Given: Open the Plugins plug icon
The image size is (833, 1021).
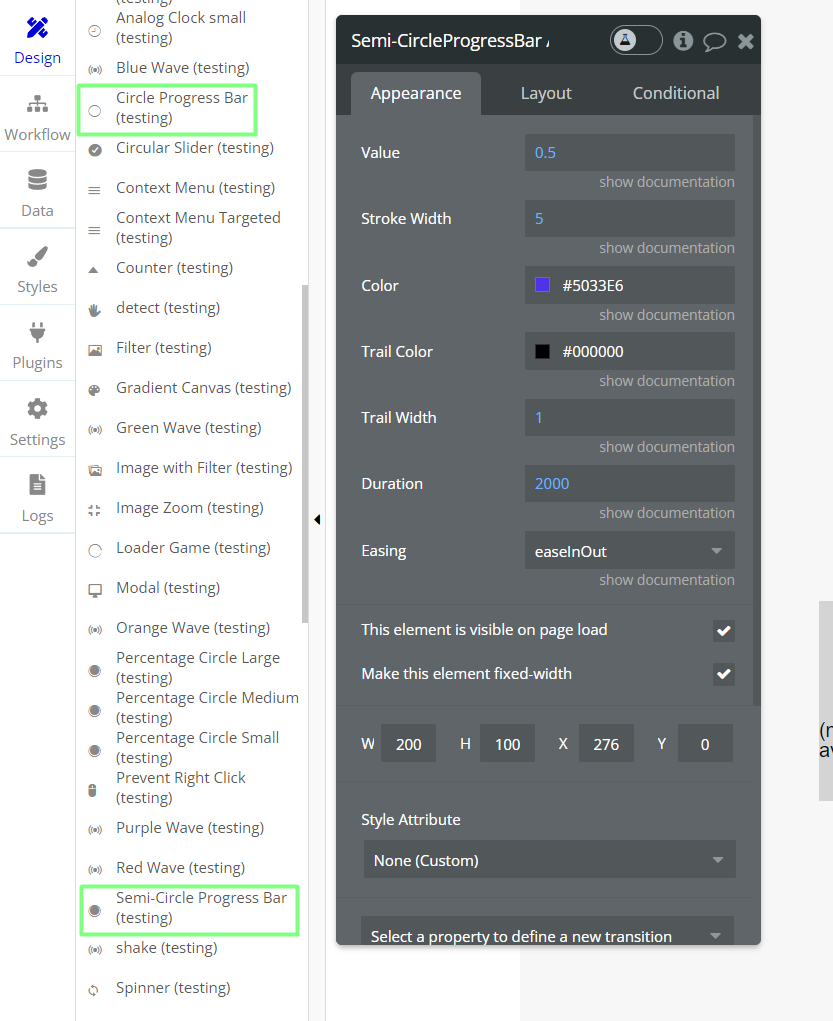Looking at the screenshot, I should 37,332.
